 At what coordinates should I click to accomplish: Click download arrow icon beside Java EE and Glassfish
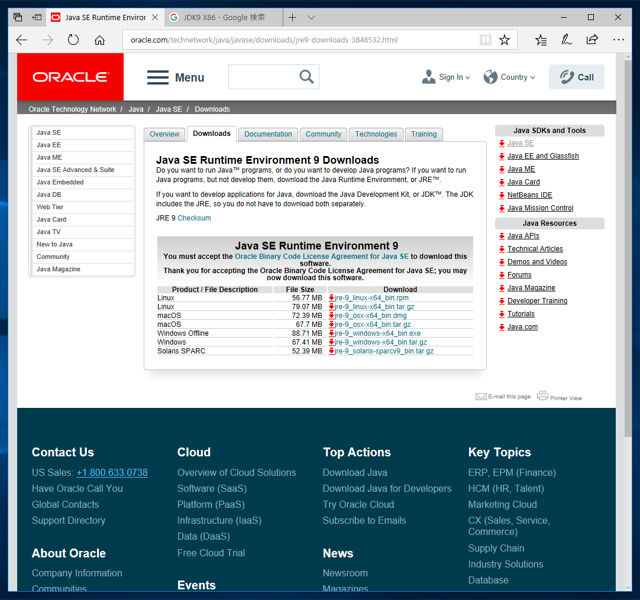point(502,156)
